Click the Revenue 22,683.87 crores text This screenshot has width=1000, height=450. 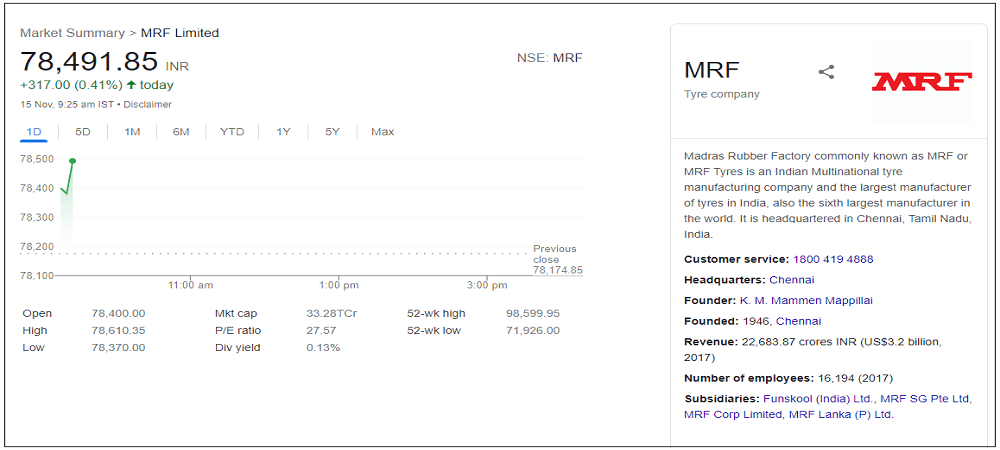[x=812, y=349]
